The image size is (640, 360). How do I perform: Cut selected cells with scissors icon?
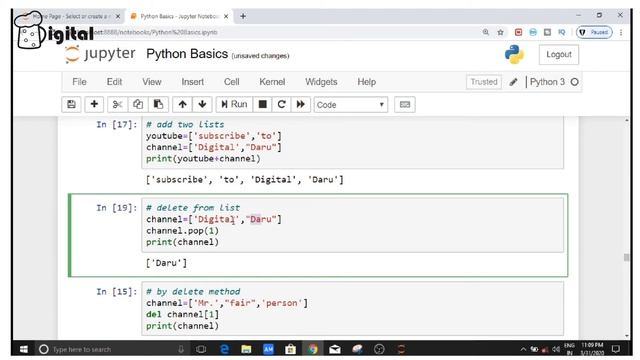pyautogui.click(x=118, y=104)
